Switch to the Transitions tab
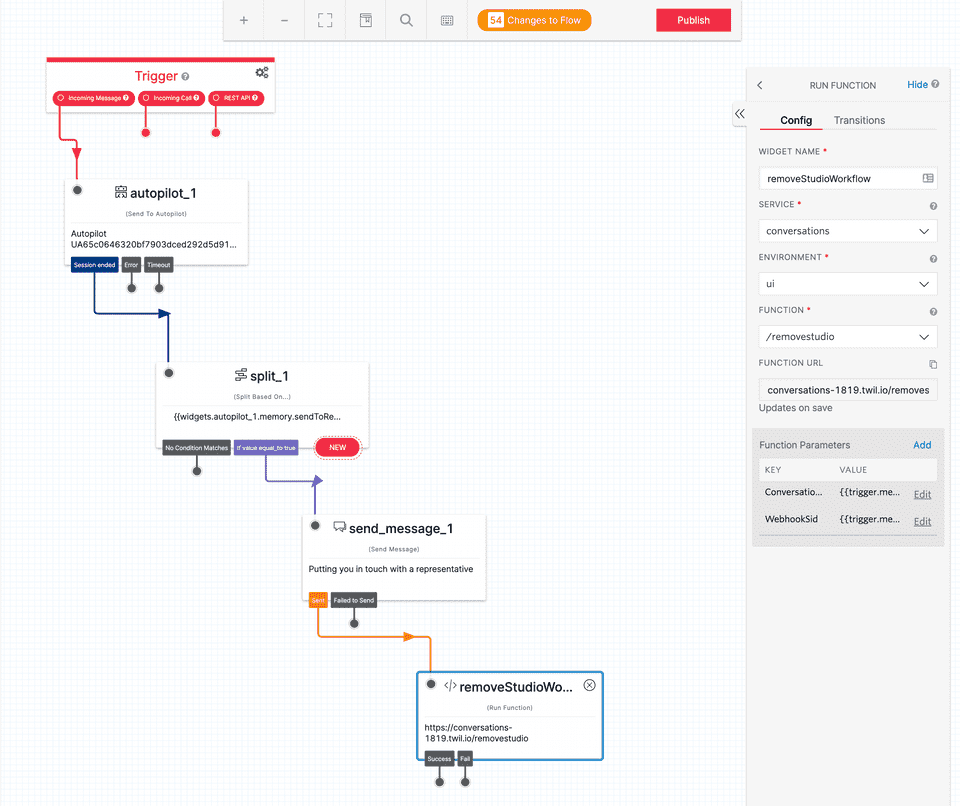This screenshot has height=806, width=960. tap(860, 119)
